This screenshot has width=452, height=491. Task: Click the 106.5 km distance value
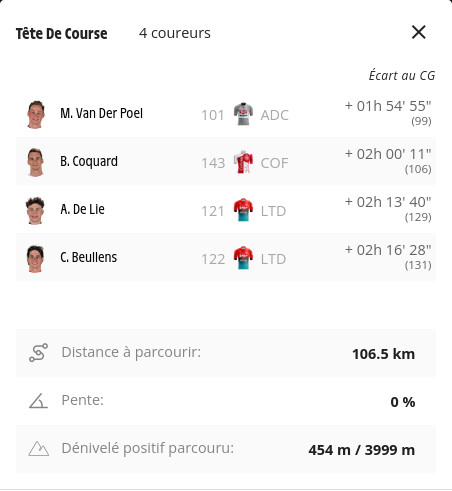click(384, 354)
